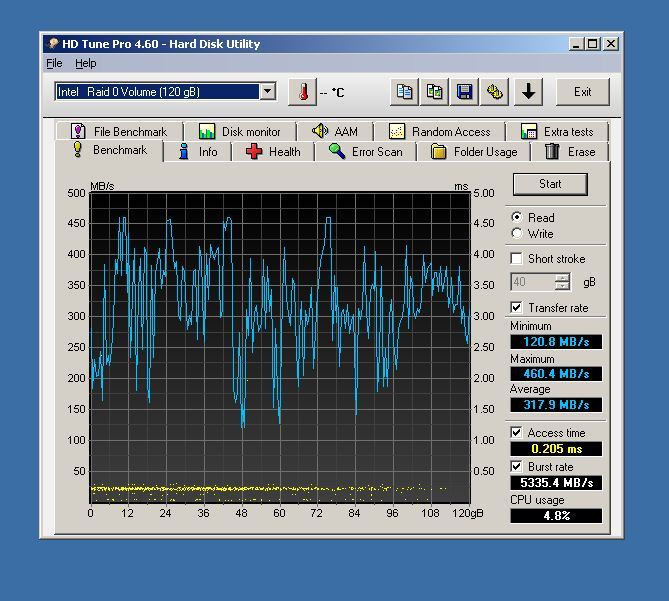Screen dimensions: 669x601
Task: Switch to the File Benchmark tab
Action: [x=119, y=131]
